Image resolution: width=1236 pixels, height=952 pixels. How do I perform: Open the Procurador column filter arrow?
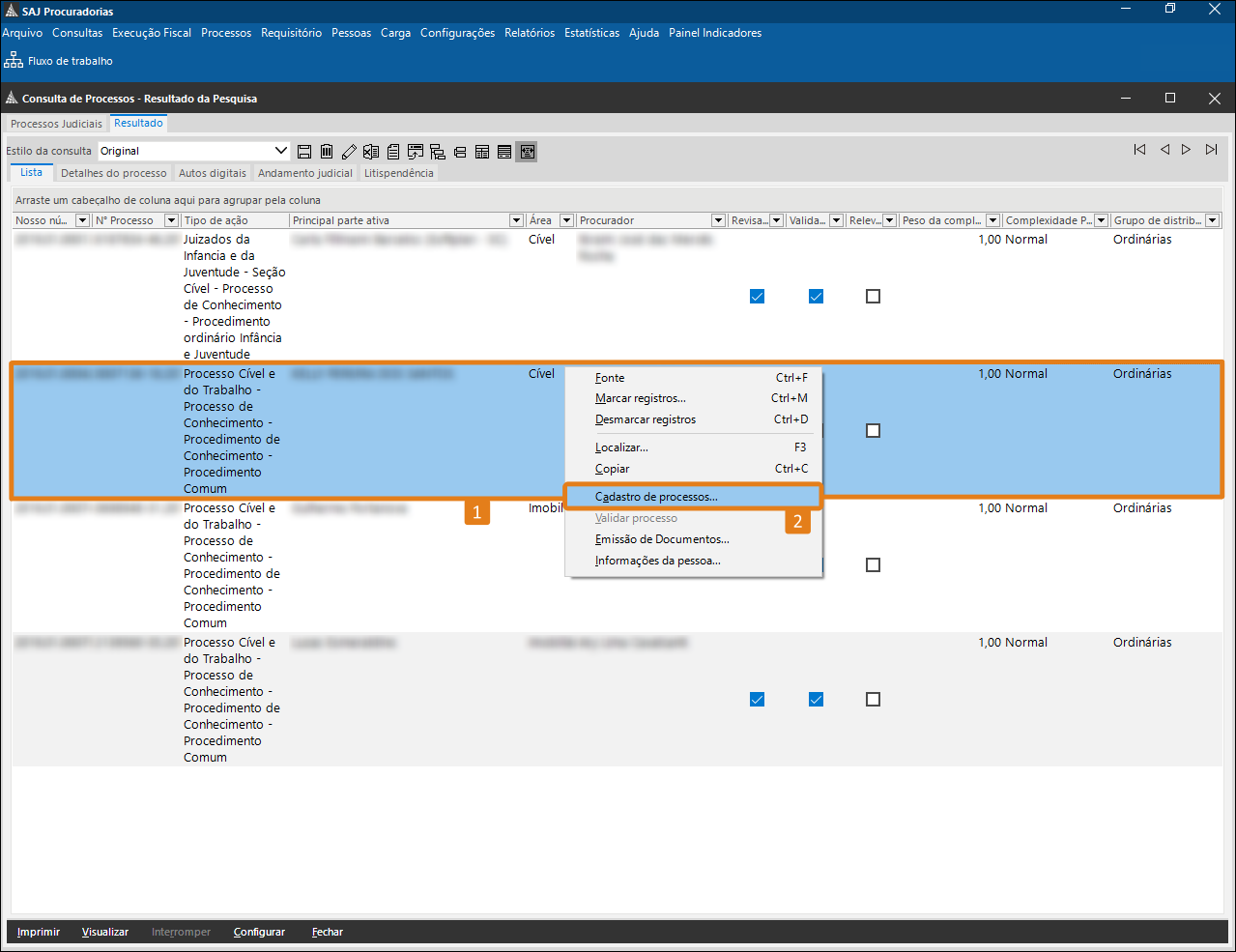(718, 221)
